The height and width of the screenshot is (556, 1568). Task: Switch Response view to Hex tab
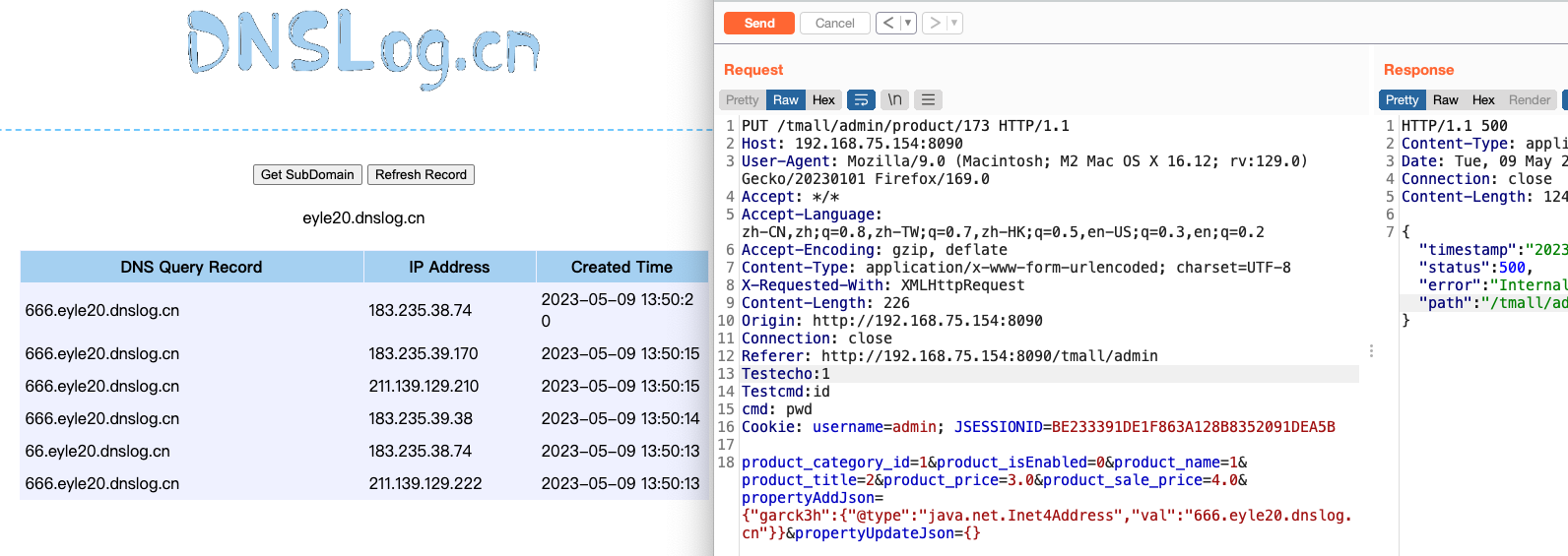(1483, 99)
